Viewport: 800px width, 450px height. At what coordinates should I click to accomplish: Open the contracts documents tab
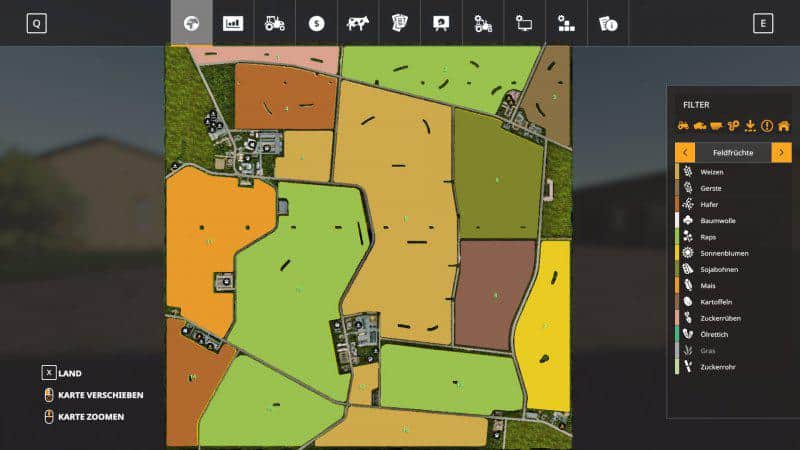[x=399, y=23]
